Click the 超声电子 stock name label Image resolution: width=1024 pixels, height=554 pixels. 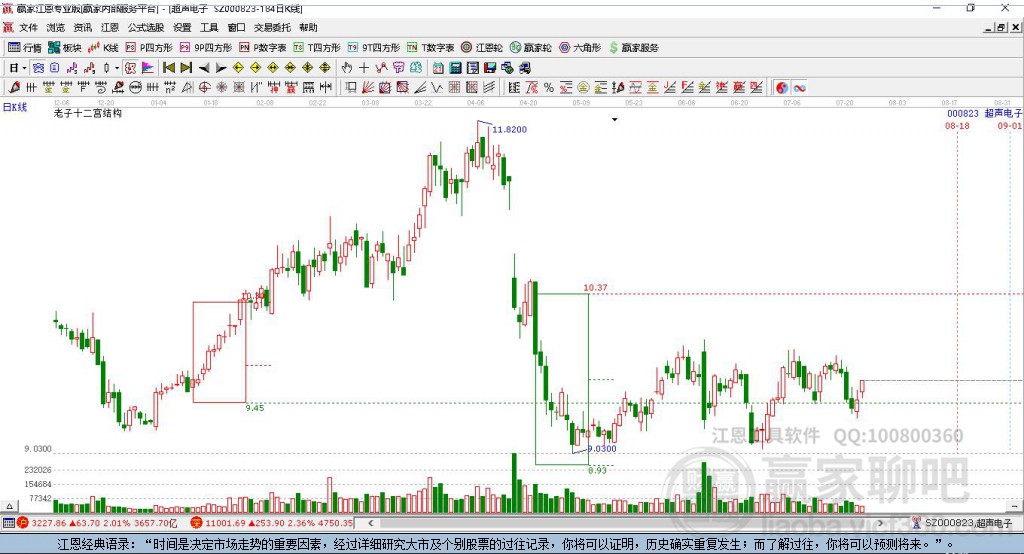[x=1003, y=114]
